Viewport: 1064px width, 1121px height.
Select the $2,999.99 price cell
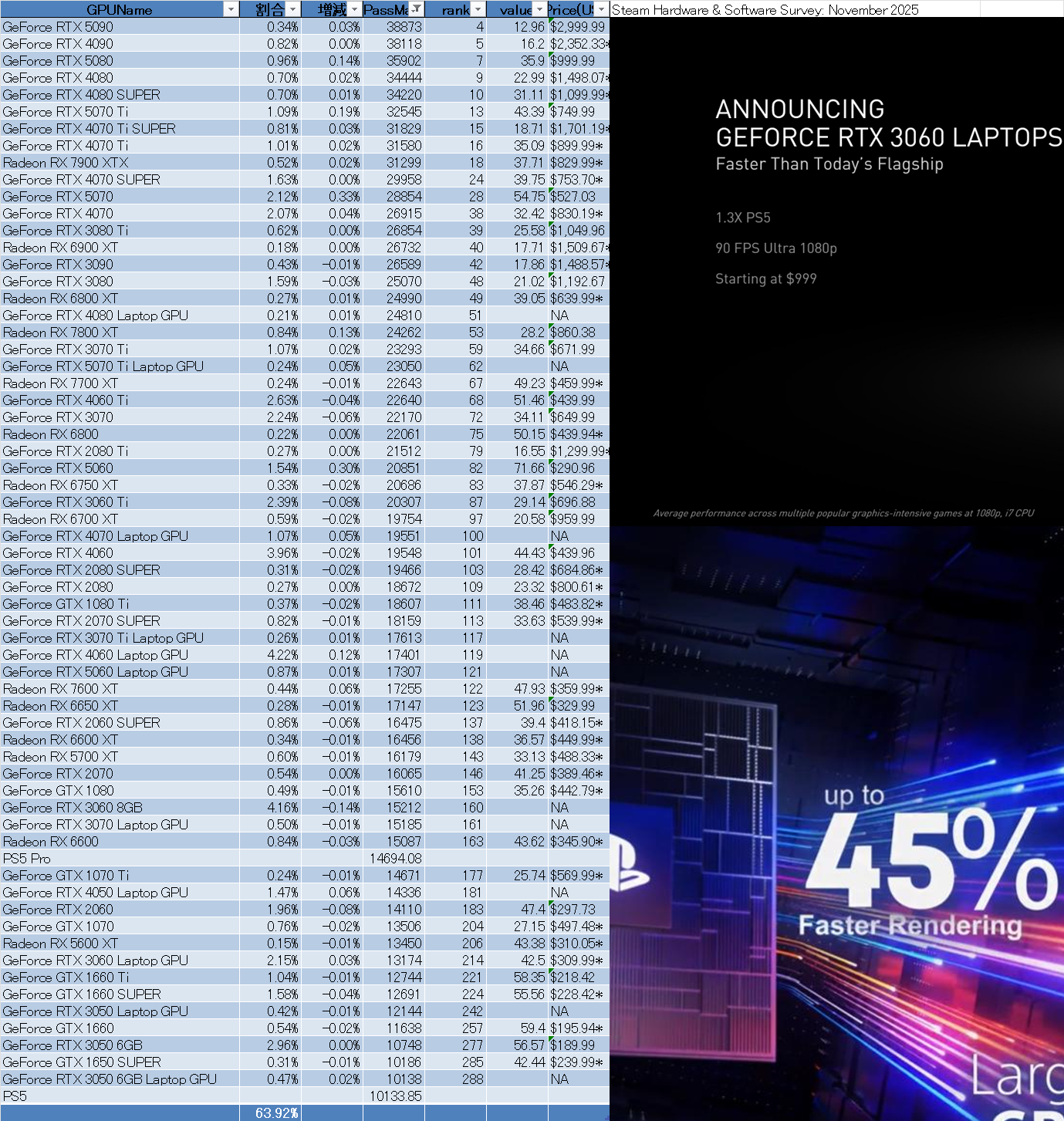tap(578, 27)
